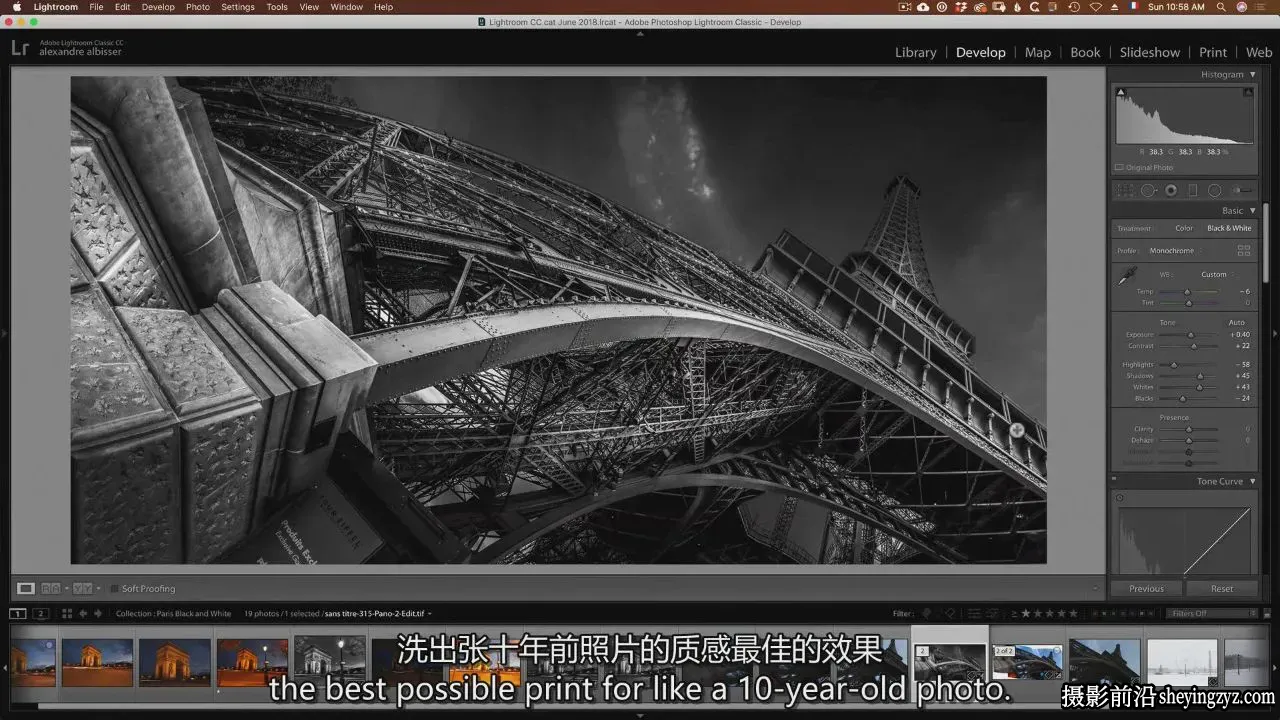
Task: Go back to the previous photo arrow
Action: pos(83,614)
